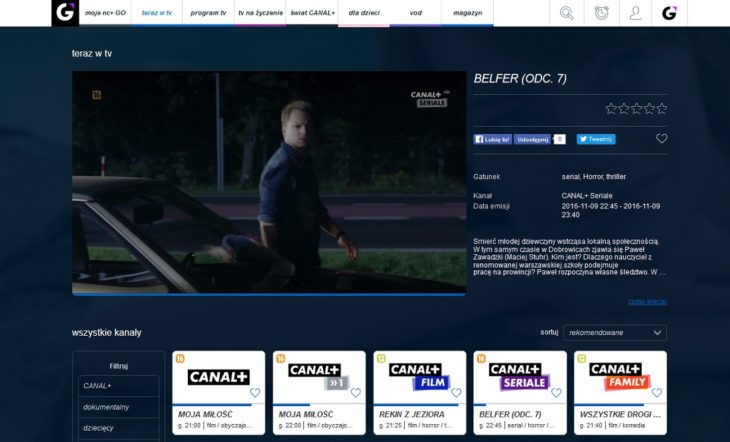Viewport: 730px width, 442px height.
Task: Click the Facebook Udostępnij share button
Action: pyautogui.click(x=533, y=139)
